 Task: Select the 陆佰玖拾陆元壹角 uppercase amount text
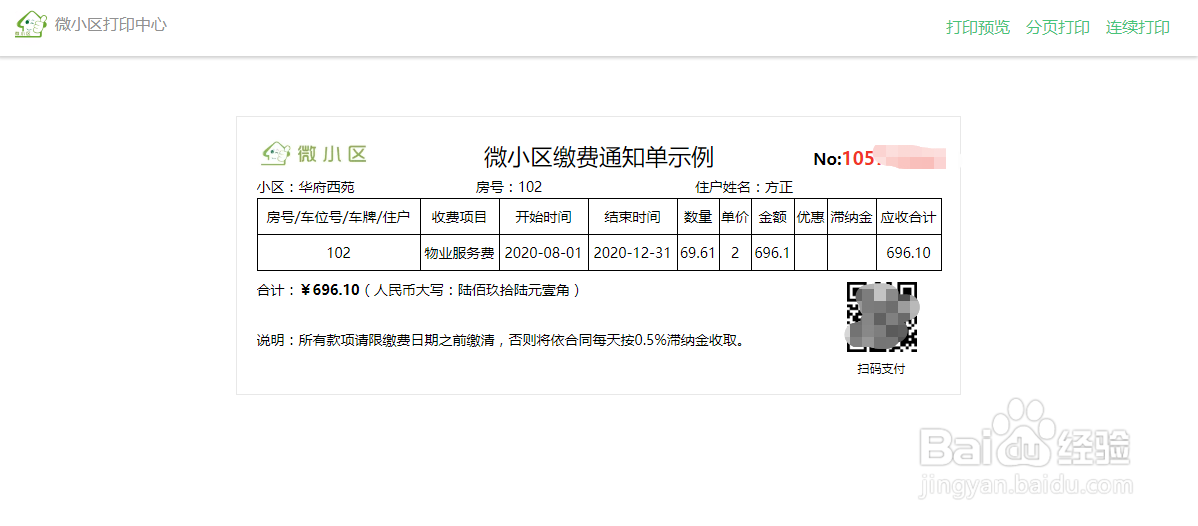[515, 291]
